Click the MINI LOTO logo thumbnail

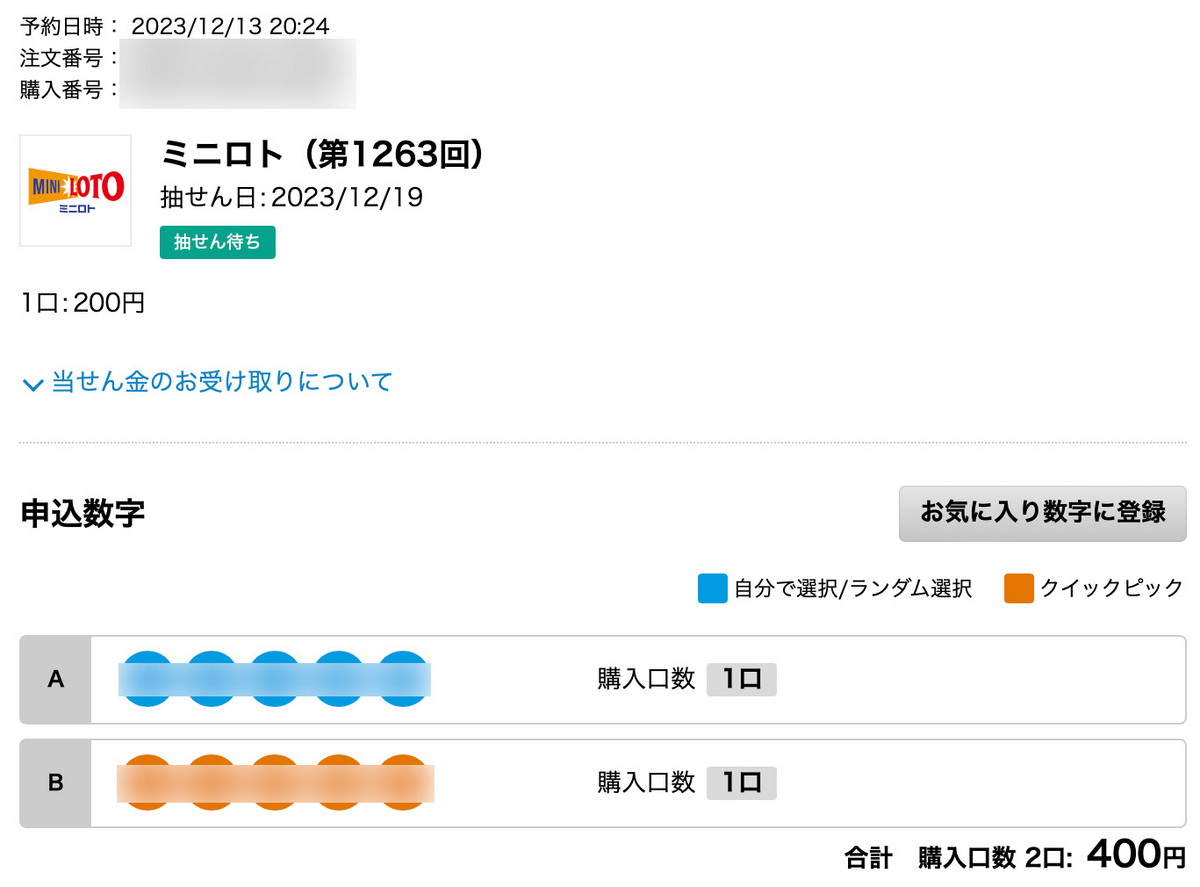[x=76, y=190]
